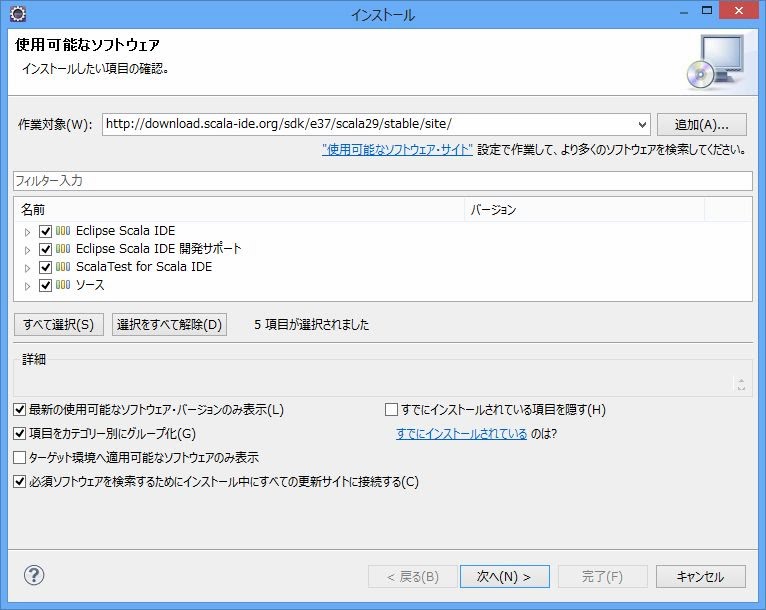Click the ScalaTest for Scala IDE category icon
Screen dimensions: 766x610
point(63,267)
